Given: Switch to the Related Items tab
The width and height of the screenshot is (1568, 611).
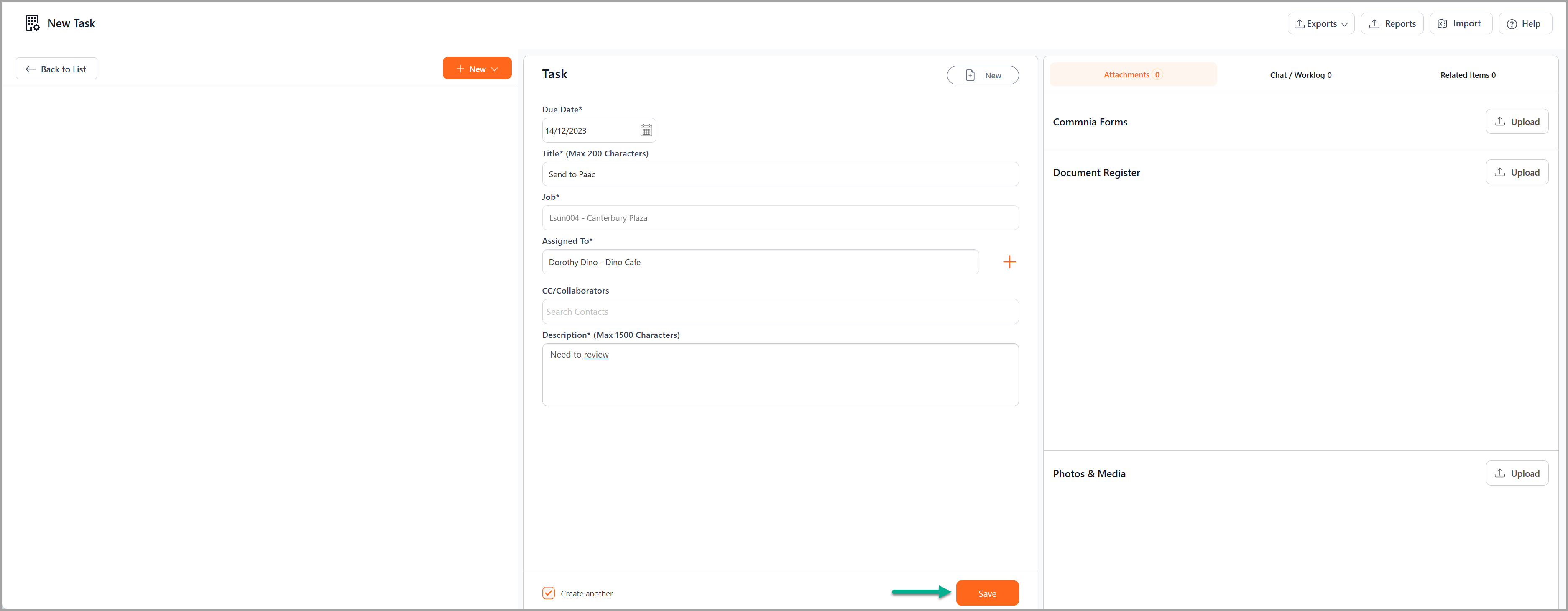Looking at the screenshot, I should pos(1468,75).
